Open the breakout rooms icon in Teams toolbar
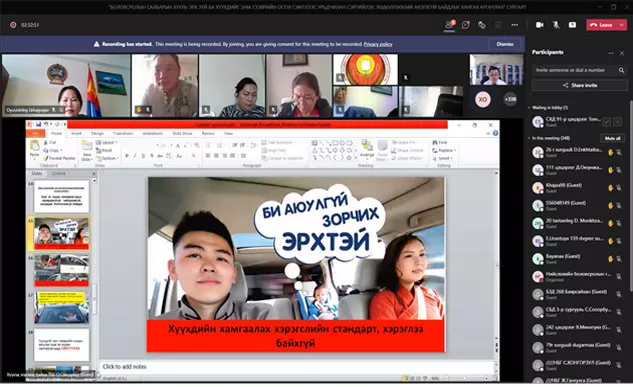 click(x=482, y=25)
